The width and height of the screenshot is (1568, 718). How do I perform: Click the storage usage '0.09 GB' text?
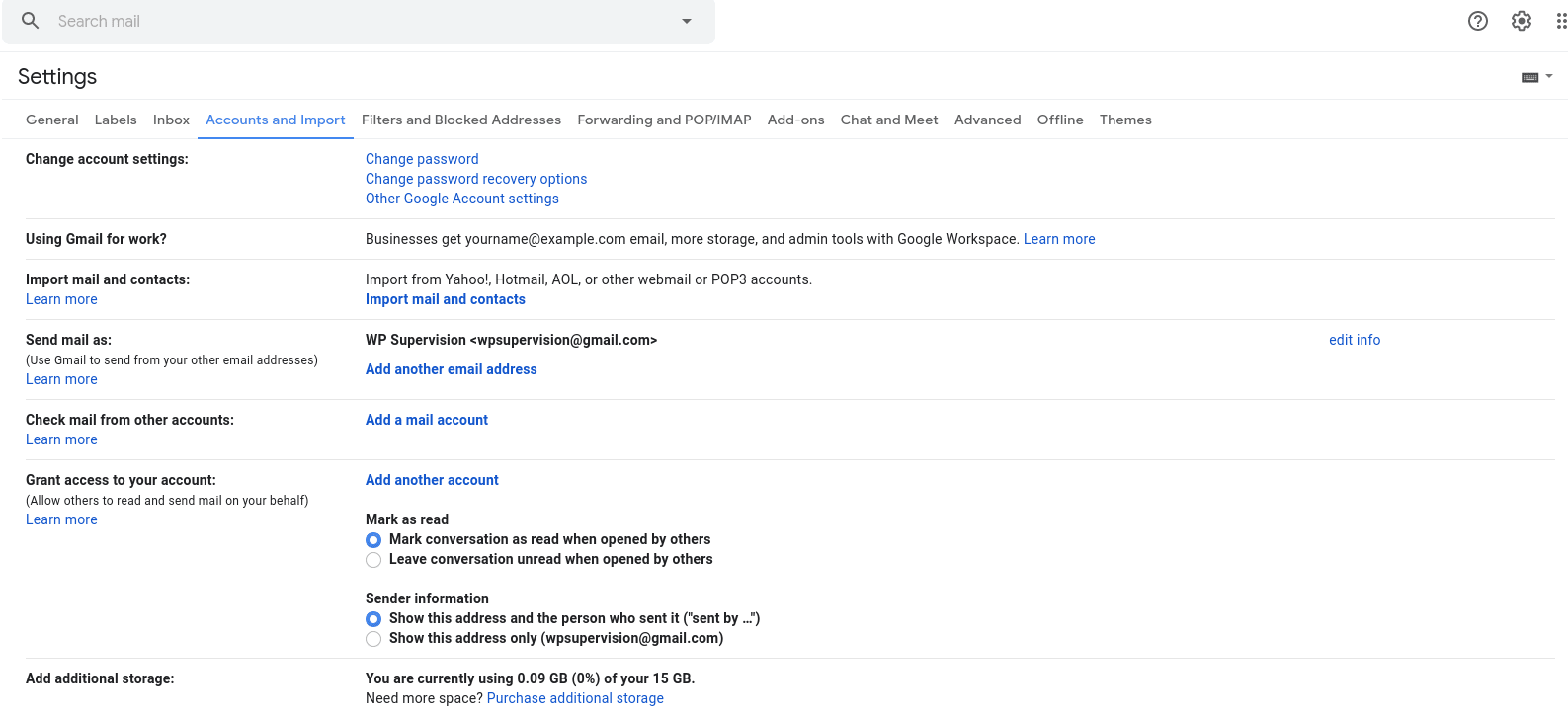pyautogui.click(x=543, y=678)
